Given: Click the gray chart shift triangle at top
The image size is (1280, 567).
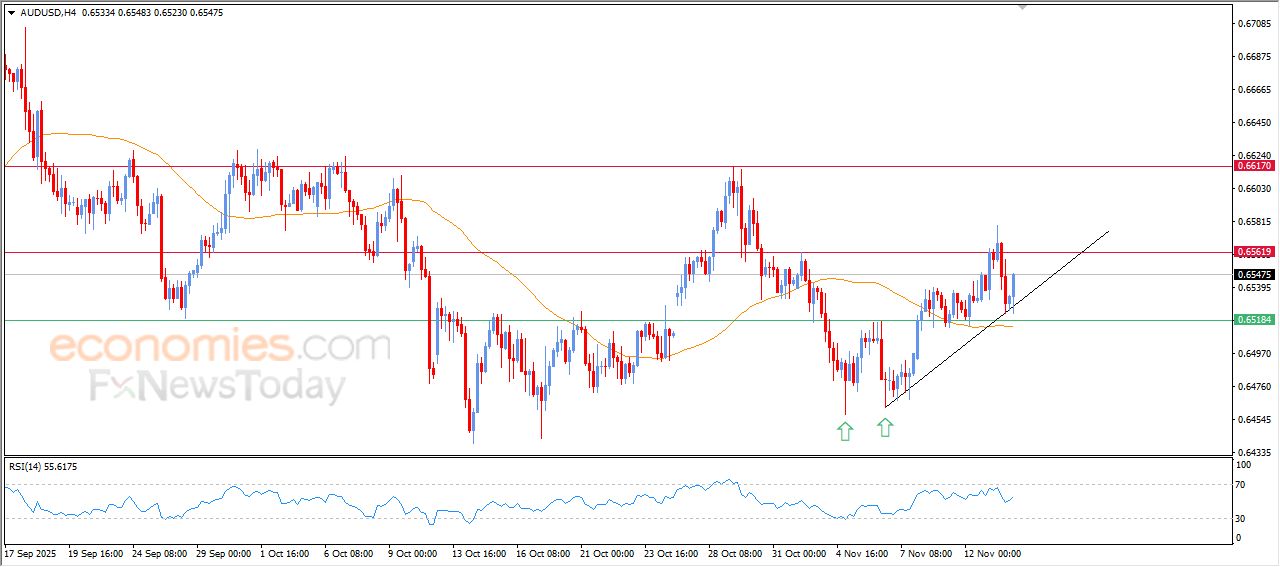Looking at the screenshot, I should click(1022, 6).
